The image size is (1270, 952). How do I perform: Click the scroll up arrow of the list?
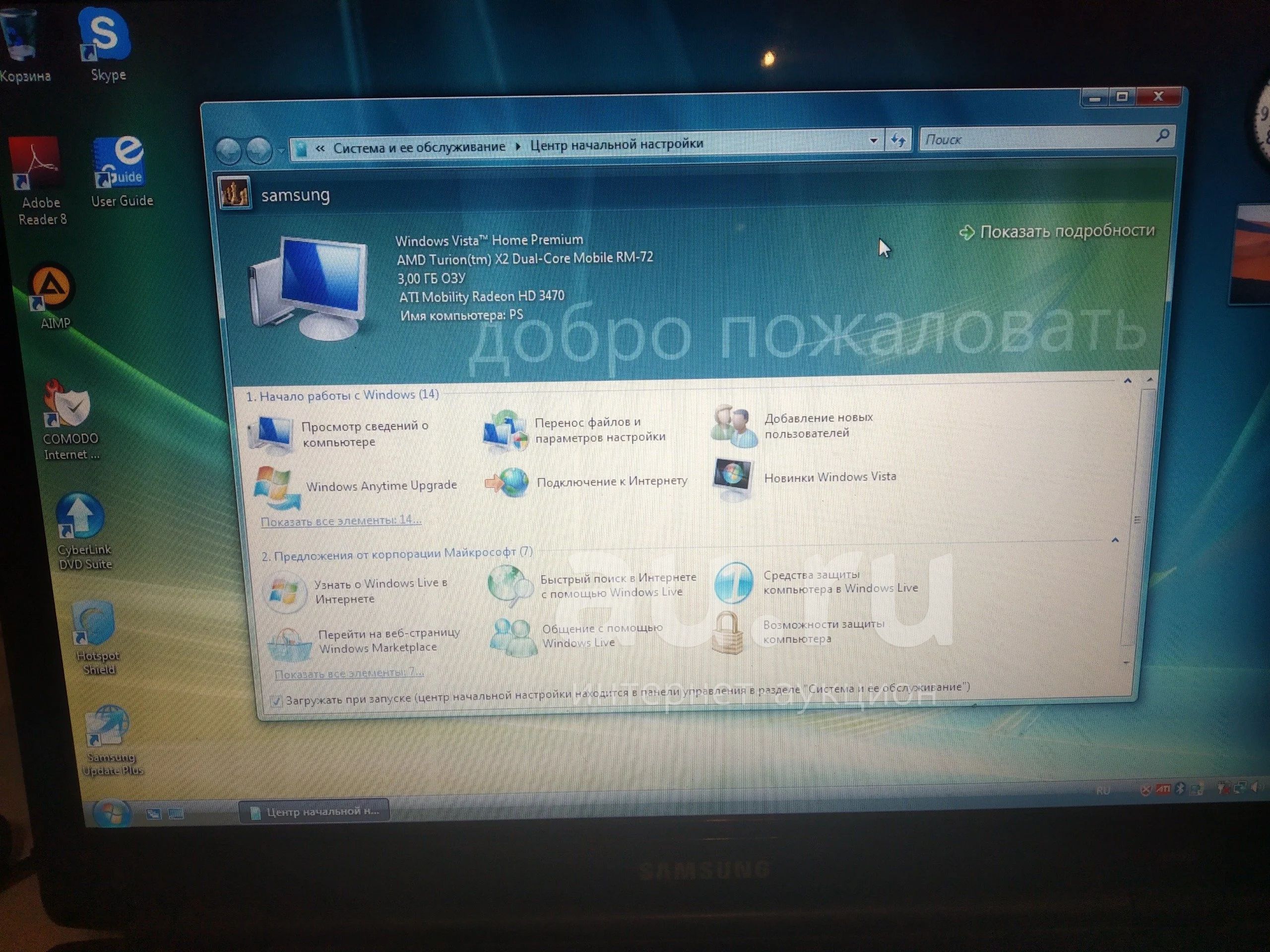coord(1149,380)
